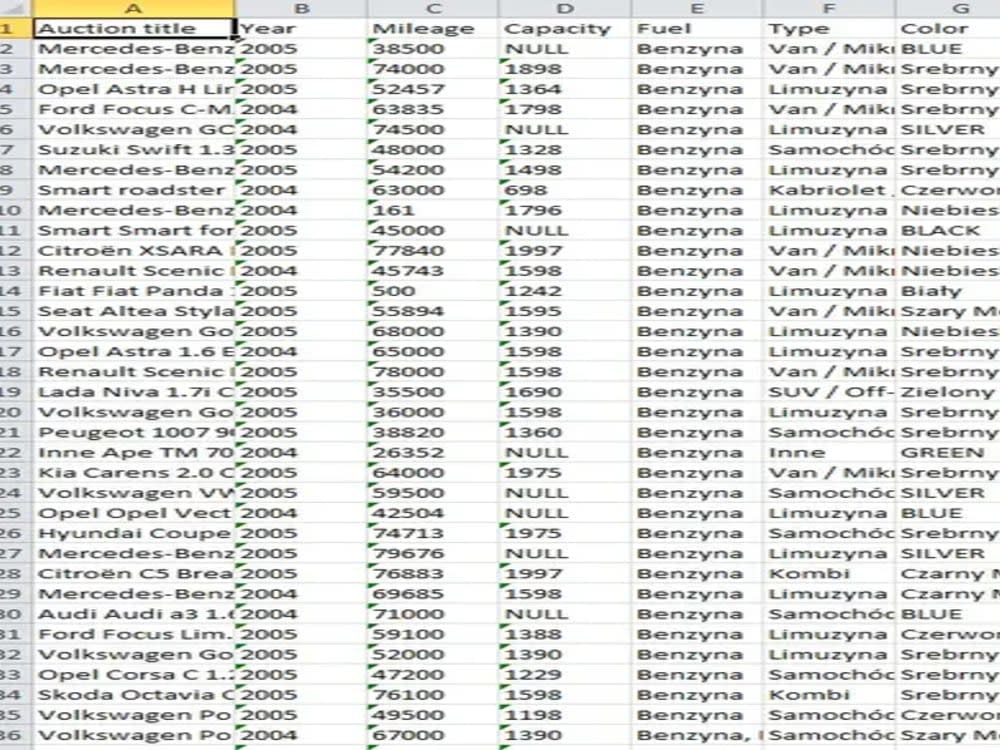
Task: Select column D header
Action: (x=565, y=8)
